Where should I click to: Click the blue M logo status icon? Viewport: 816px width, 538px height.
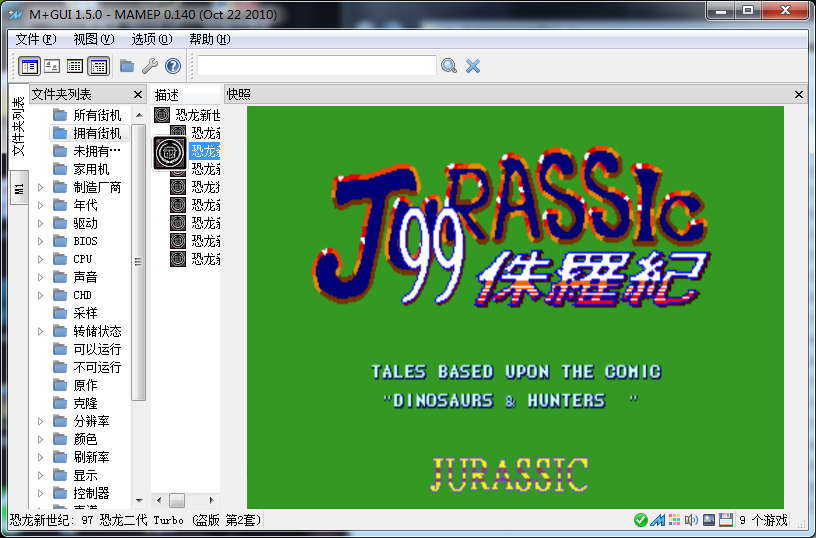coord(658,520)
